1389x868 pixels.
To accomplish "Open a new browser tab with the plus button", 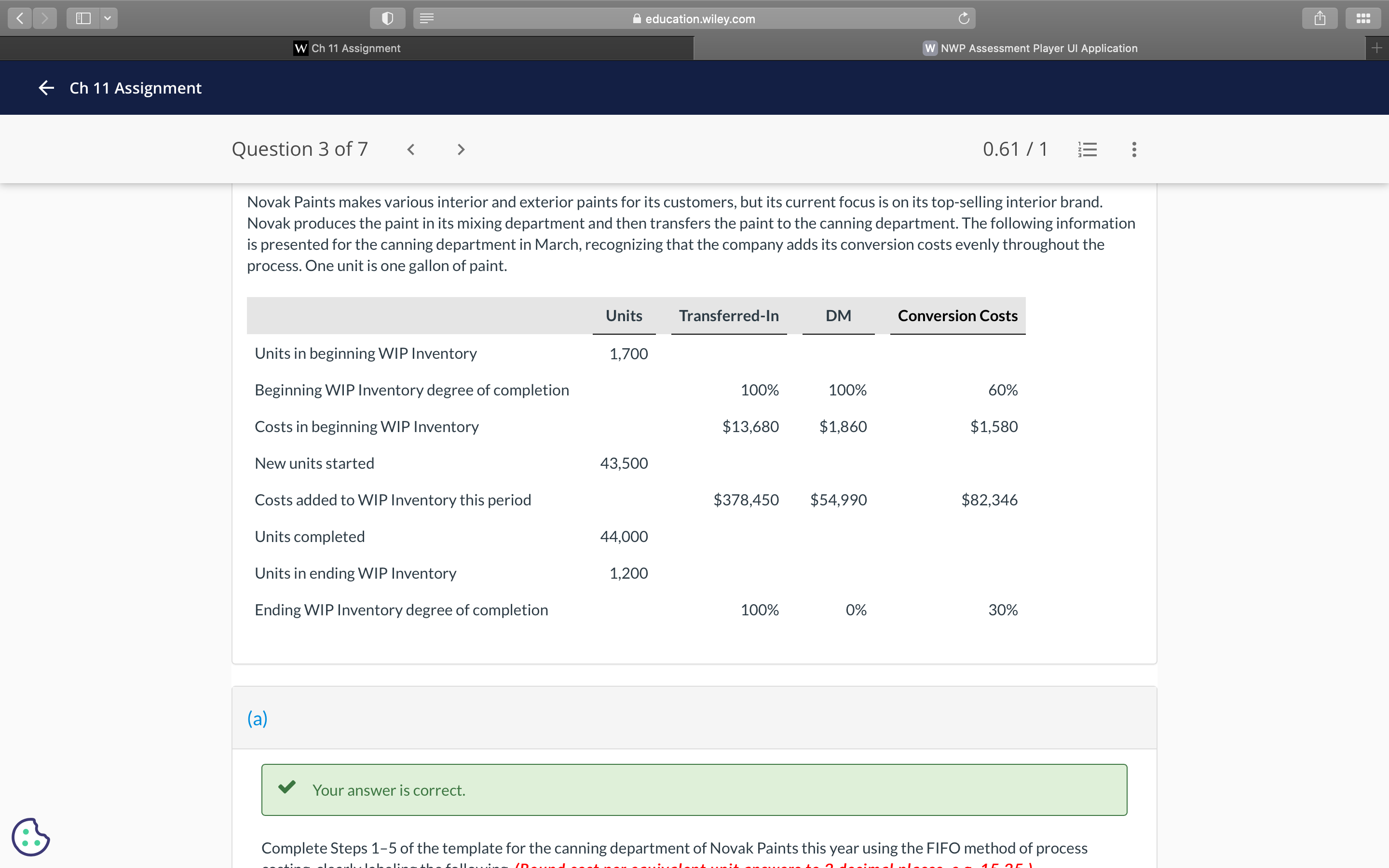I will coord(1378,48).
